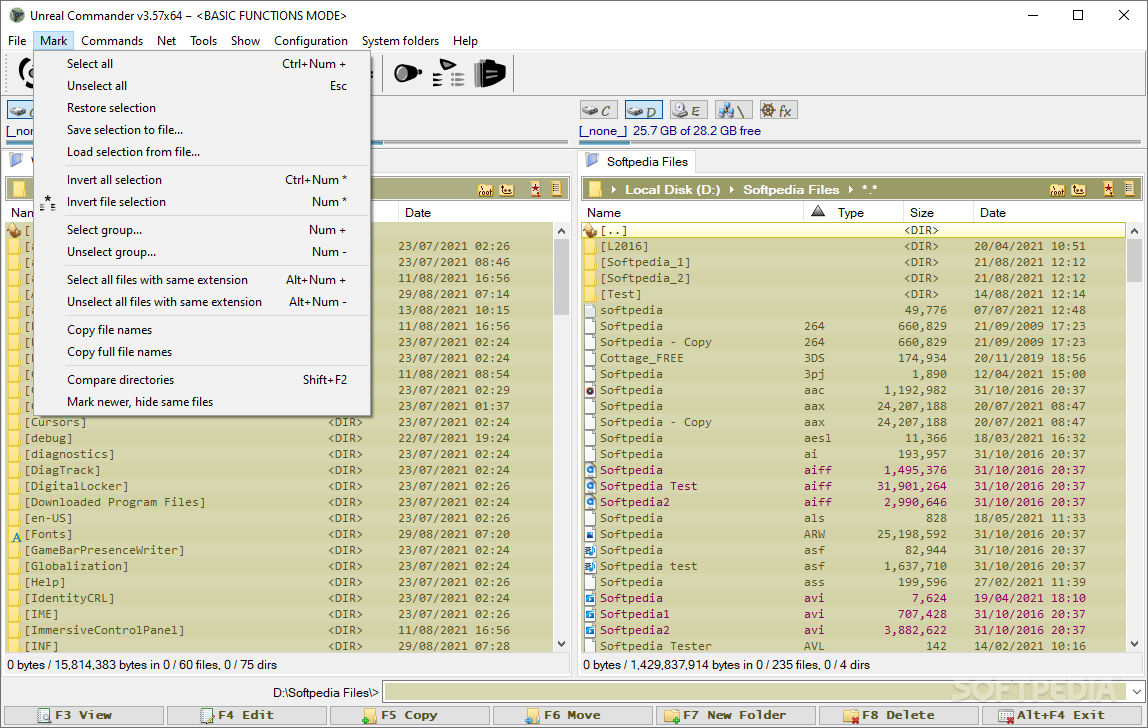Select the [Softpedia_1] folder row

coord(854,262)
